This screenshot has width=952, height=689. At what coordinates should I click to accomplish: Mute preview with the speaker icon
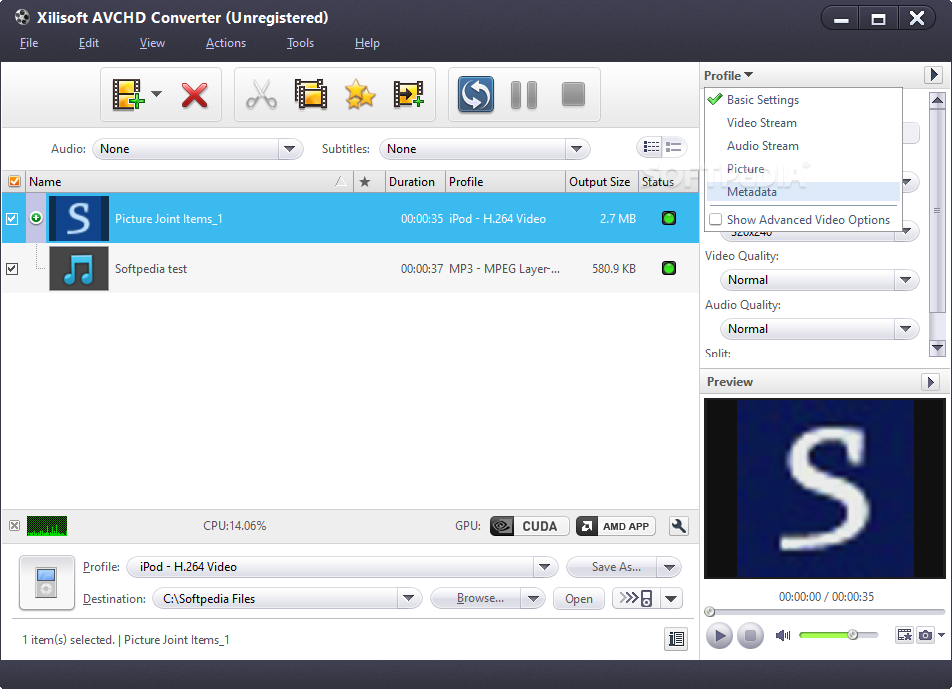point(783,635)
